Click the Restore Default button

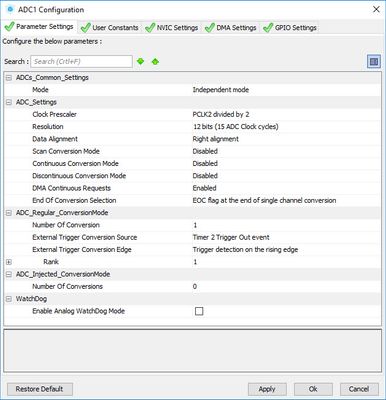(x=39, y=389)
